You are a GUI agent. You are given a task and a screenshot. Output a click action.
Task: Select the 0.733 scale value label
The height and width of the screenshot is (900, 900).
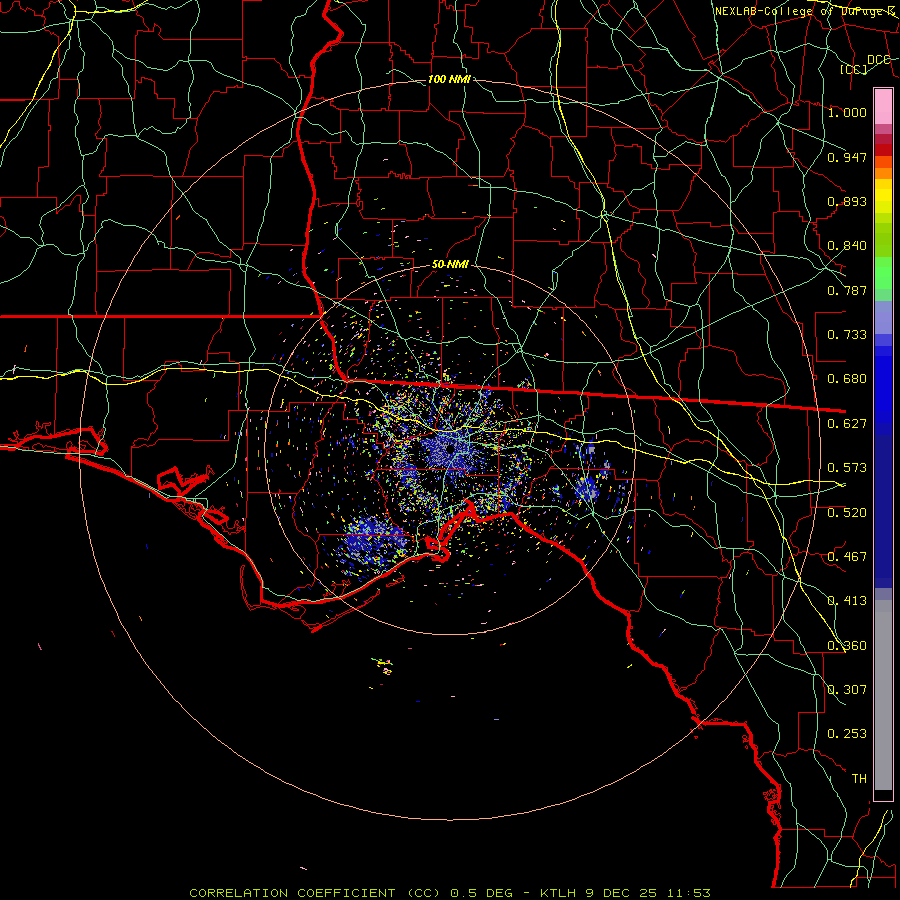(847, 335)
